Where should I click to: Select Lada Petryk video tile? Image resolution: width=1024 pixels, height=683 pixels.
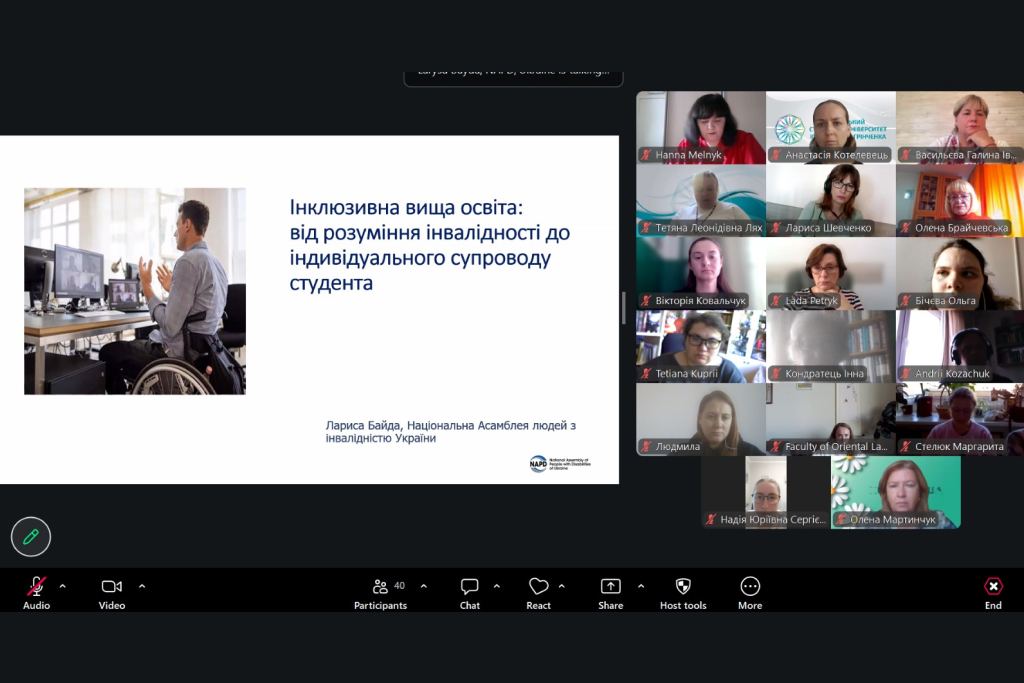831,274
